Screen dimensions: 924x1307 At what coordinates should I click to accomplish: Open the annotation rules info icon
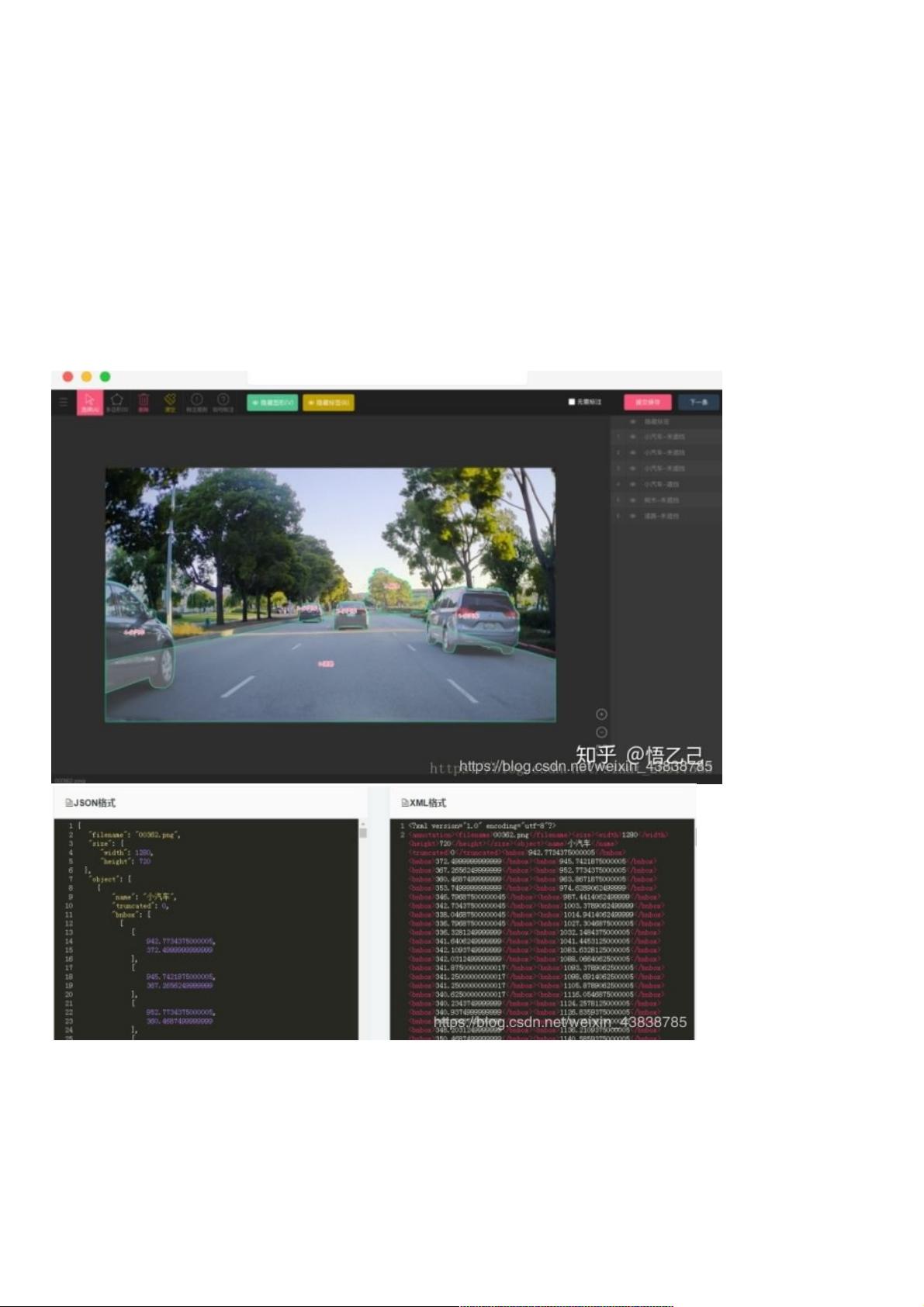(x=196, y=402)
